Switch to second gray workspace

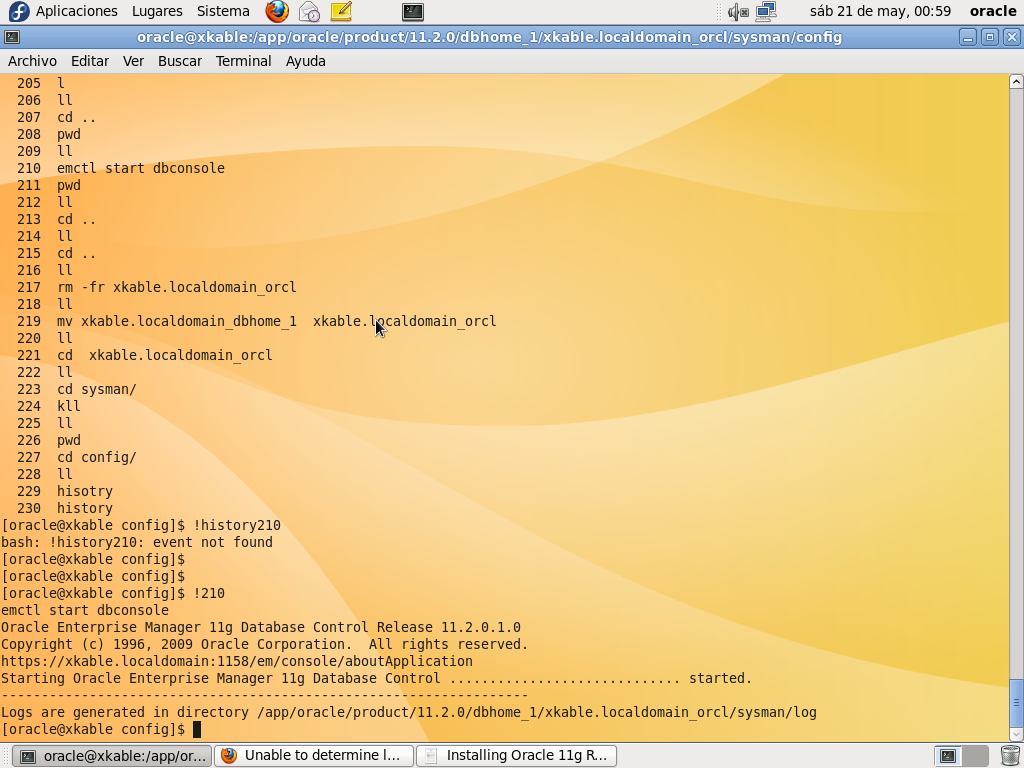975,756
